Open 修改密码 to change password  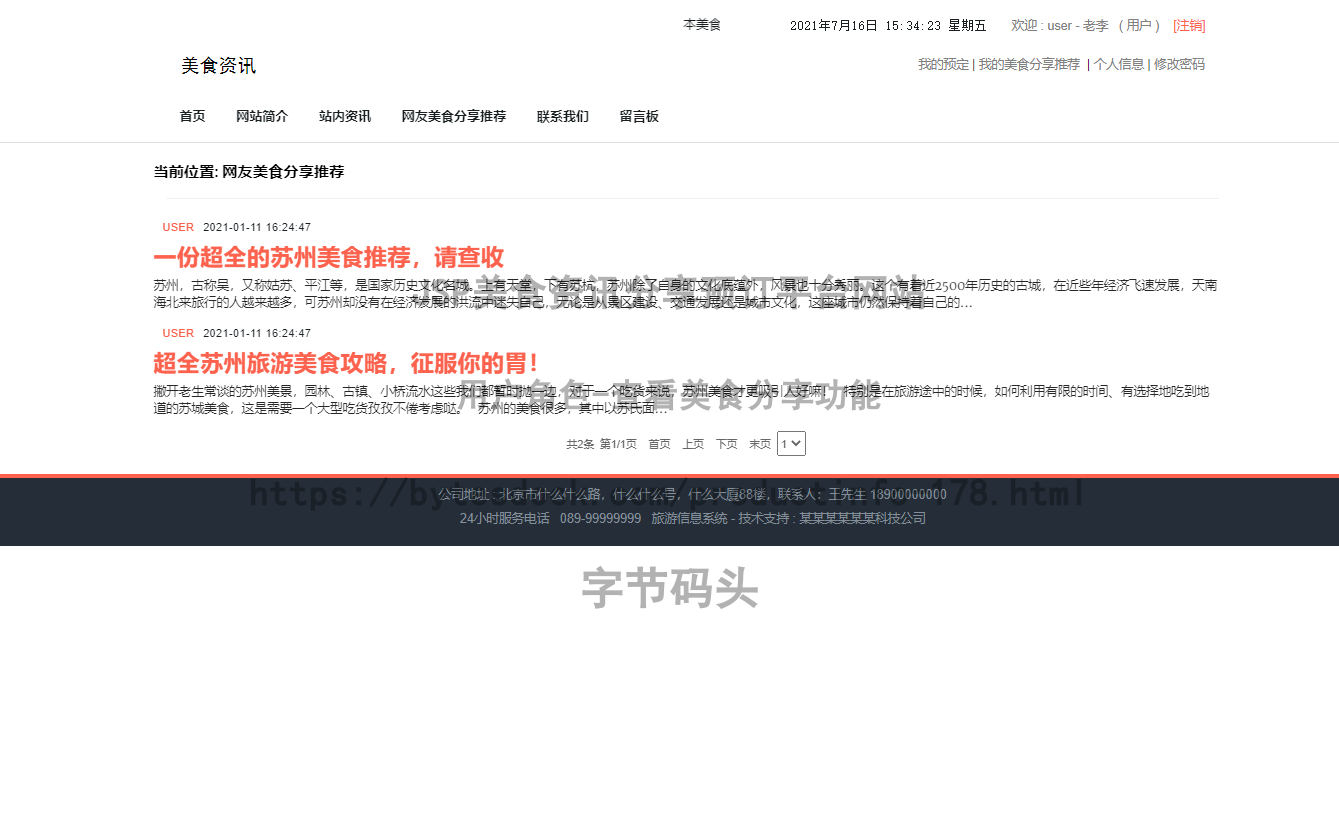click(1179, 64)
